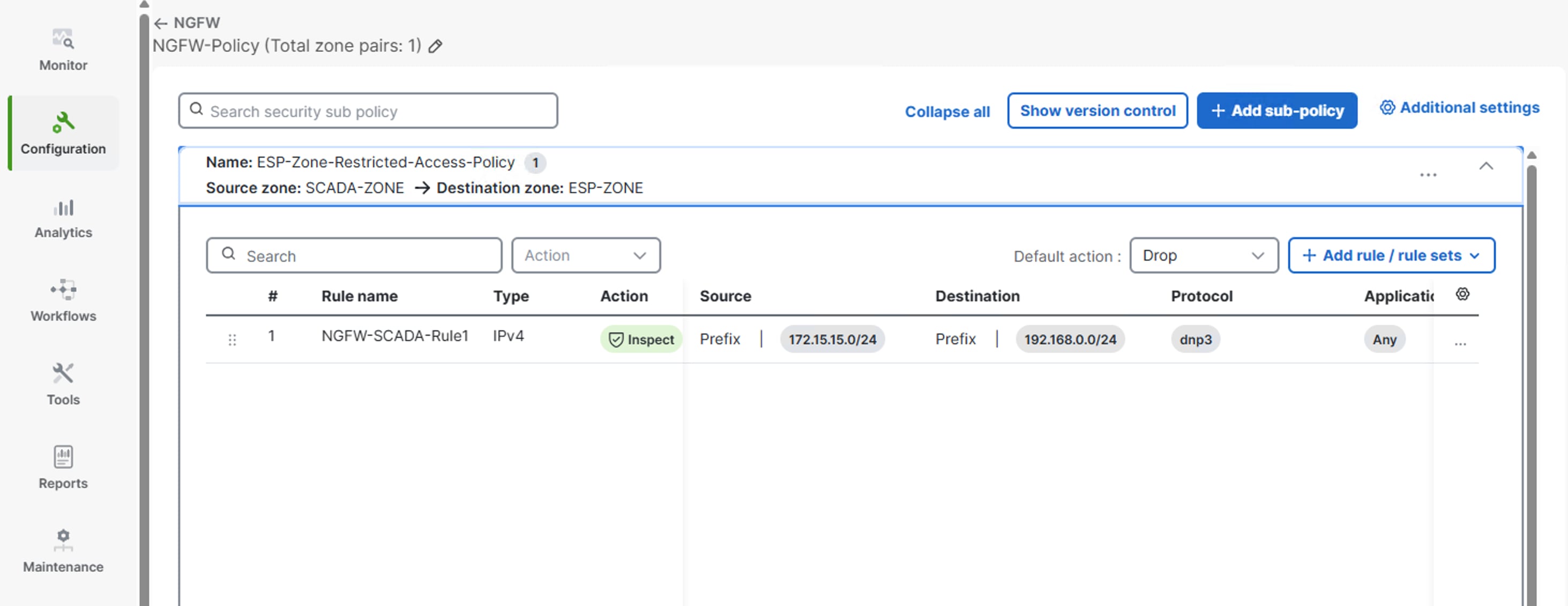This screenshot has width=1568, height=606.
Task: Click source prefix 172.15.15.0/24 chip
Action: pos(832,340)
